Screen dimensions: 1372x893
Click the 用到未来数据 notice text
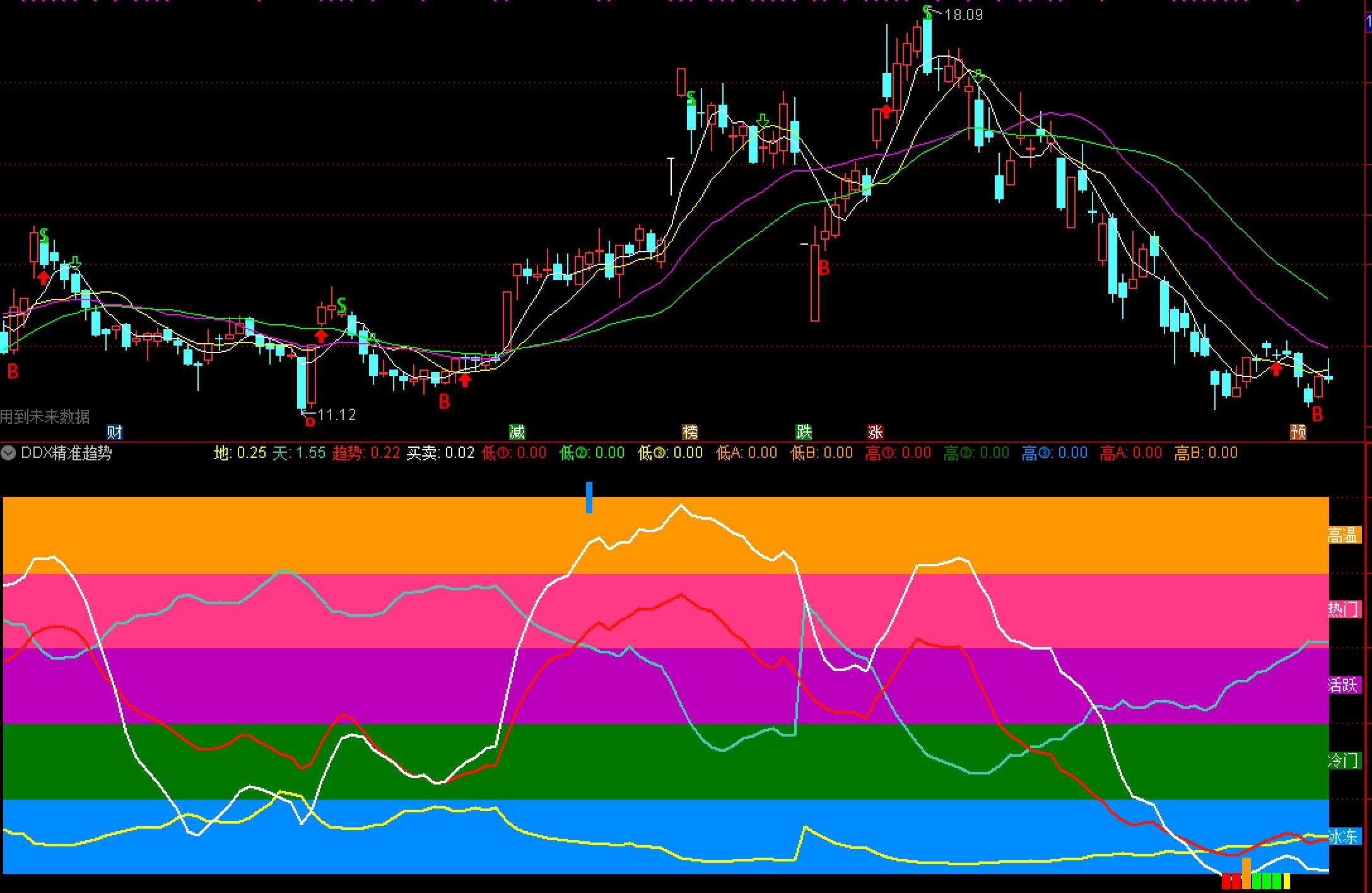pyautogui.click(x=45, y=416)
